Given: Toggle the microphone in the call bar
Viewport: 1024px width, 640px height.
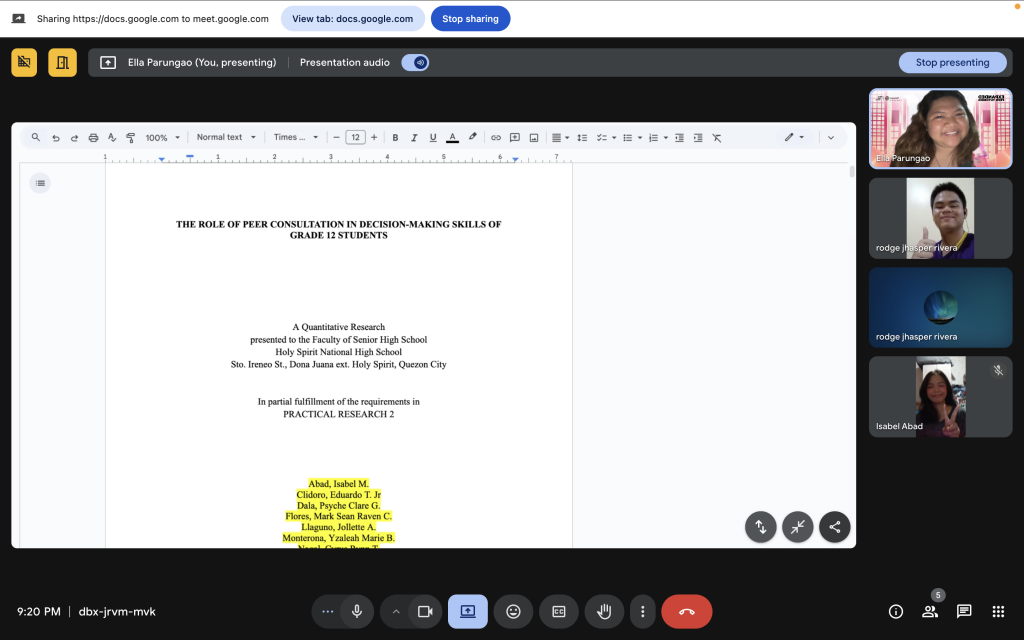Looking at the screenshot, I should point(356,611).
